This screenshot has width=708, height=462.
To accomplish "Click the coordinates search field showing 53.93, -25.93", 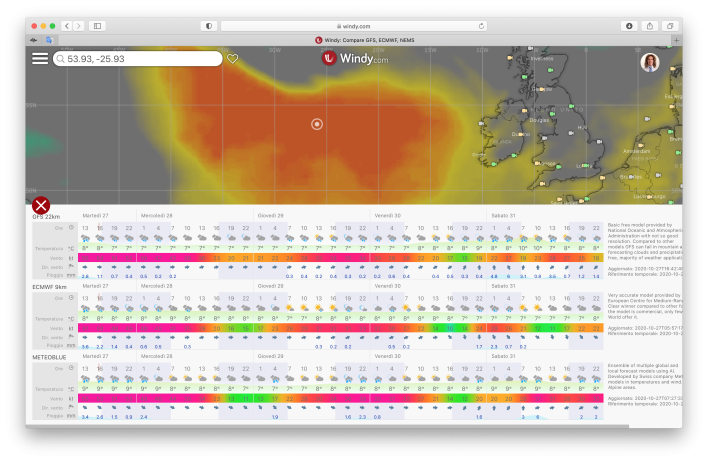I will pos(138,59).
